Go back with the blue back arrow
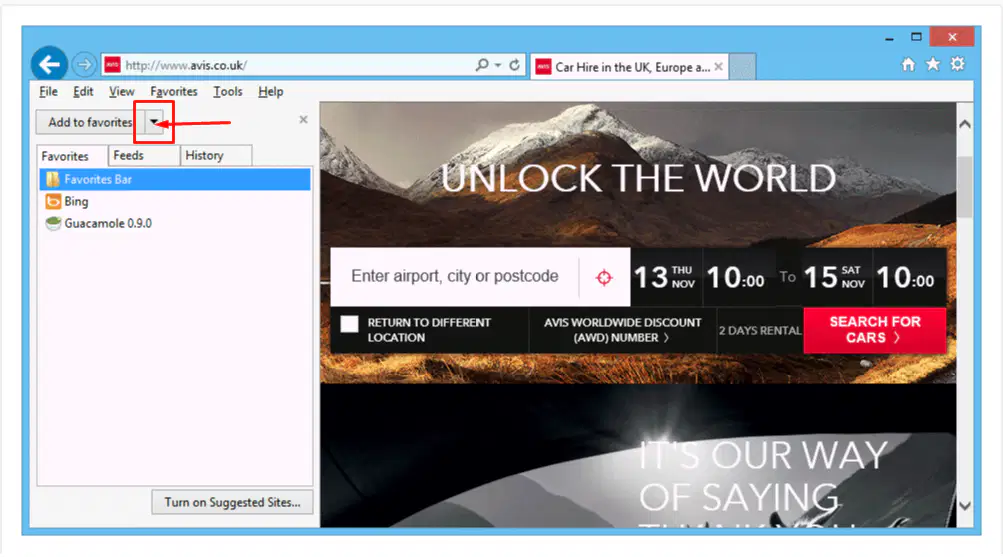This screenshot has height=557, width=1003. 49,64
